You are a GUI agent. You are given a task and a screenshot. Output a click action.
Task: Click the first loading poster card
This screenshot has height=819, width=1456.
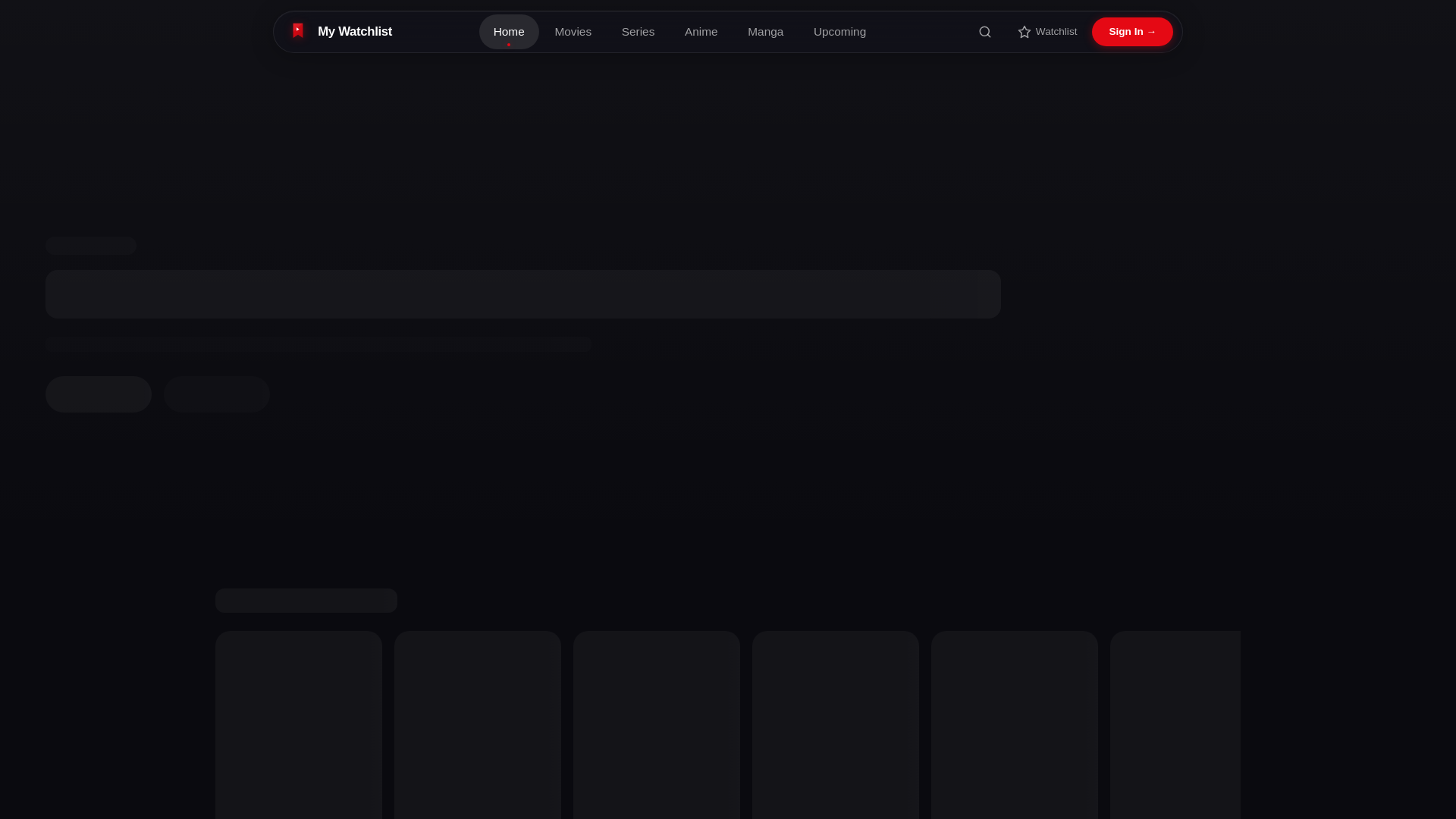tap(298, 724)
